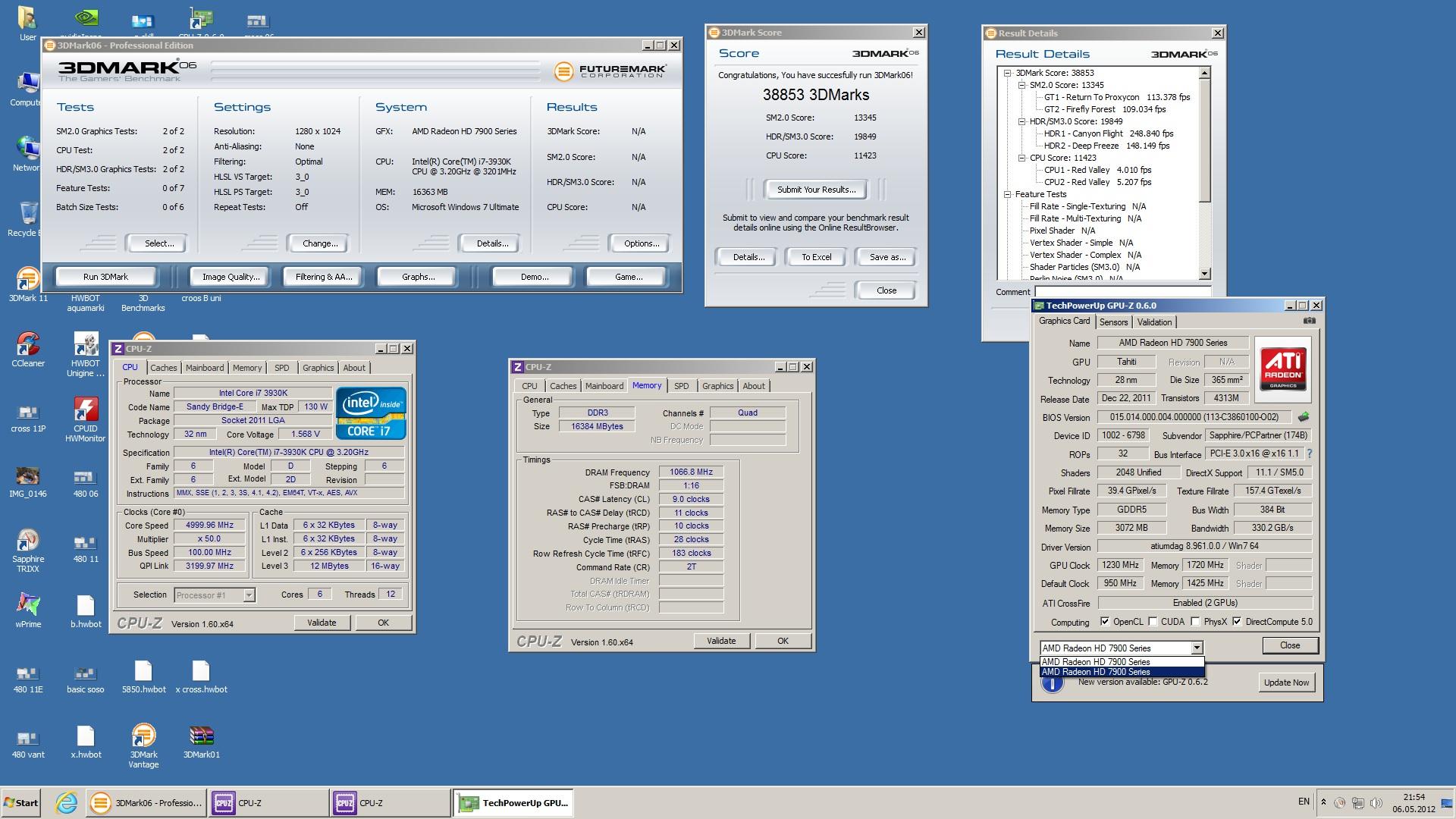Click the Result Details scrollbar up arrow
1456x819 pixels.
[x=1205, y=73]
